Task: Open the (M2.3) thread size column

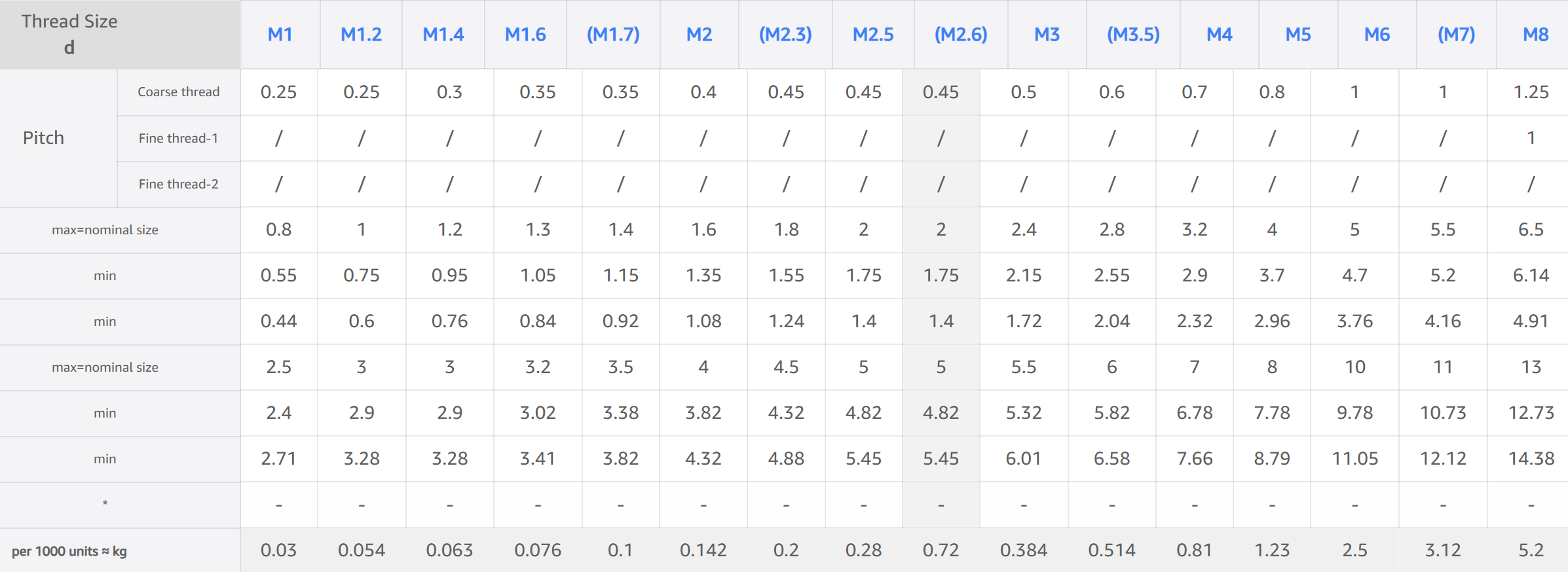Action: pos(785,35)
